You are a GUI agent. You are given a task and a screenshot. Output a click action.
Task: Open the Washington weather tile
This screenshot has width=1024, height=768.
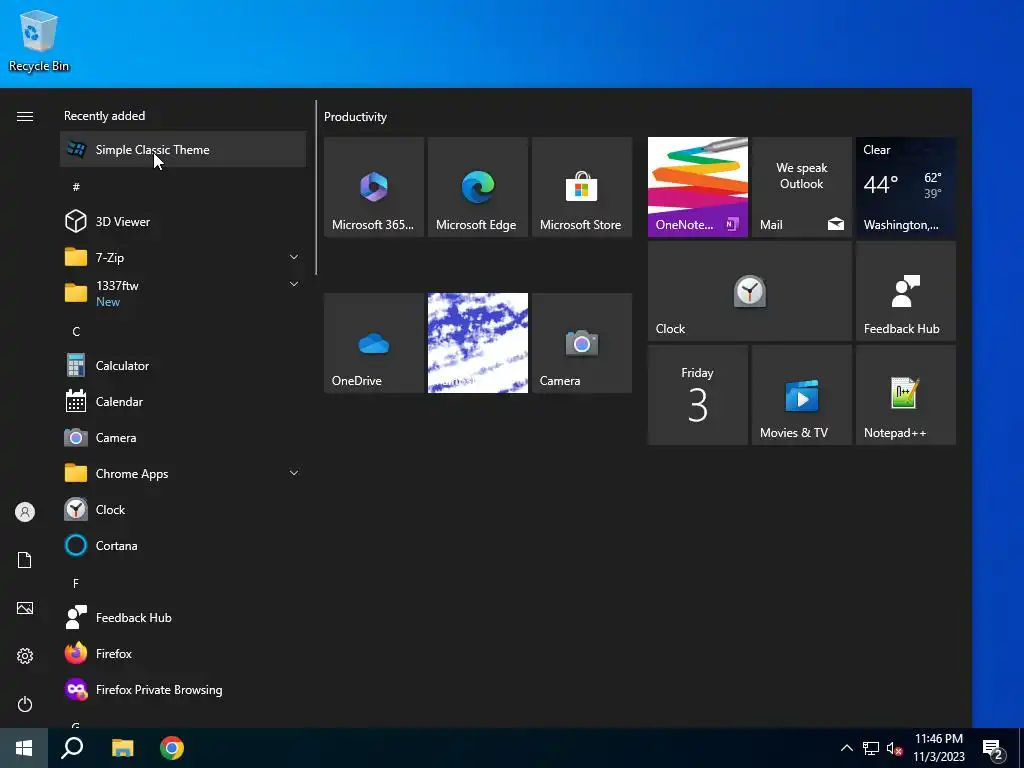[906, 187]
